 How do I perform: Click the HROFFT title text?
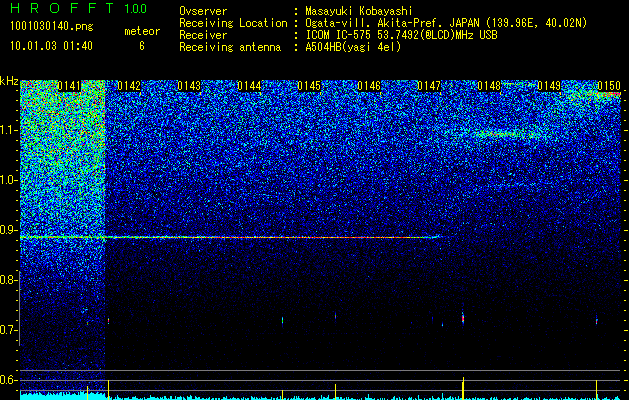point(63,8)
